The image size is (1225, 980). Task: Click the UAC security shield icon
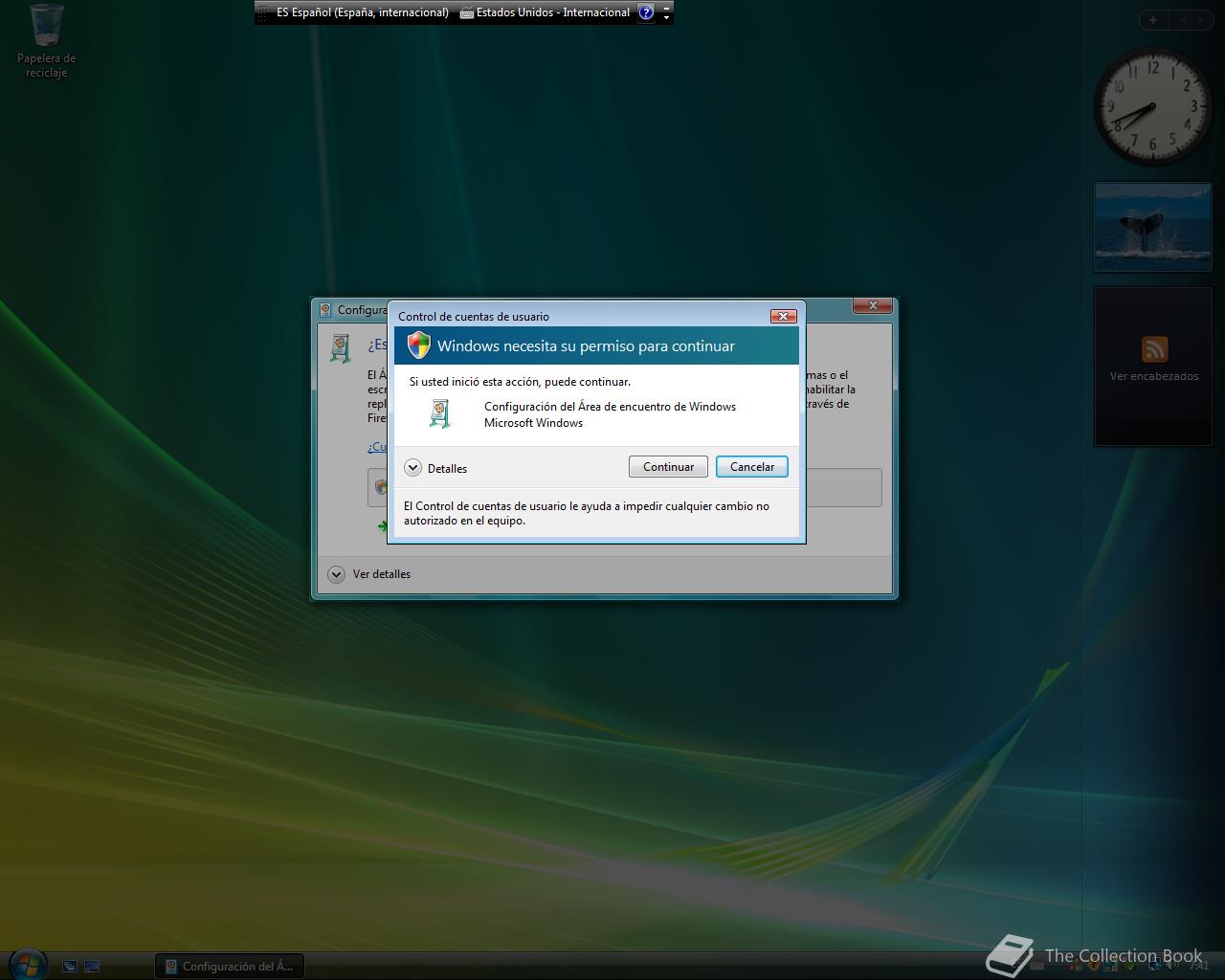coord(418,345)
